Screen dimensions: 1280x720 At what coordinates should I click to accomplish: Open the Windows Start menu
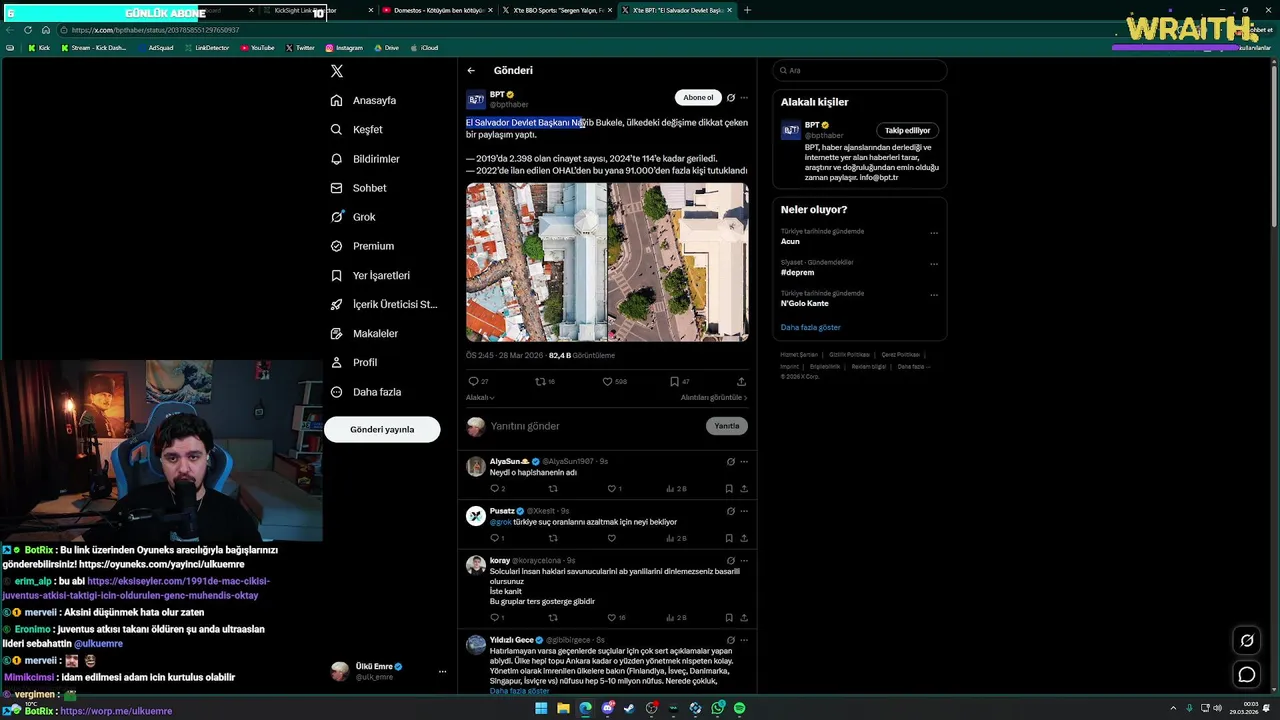click(x=541, y=708)
